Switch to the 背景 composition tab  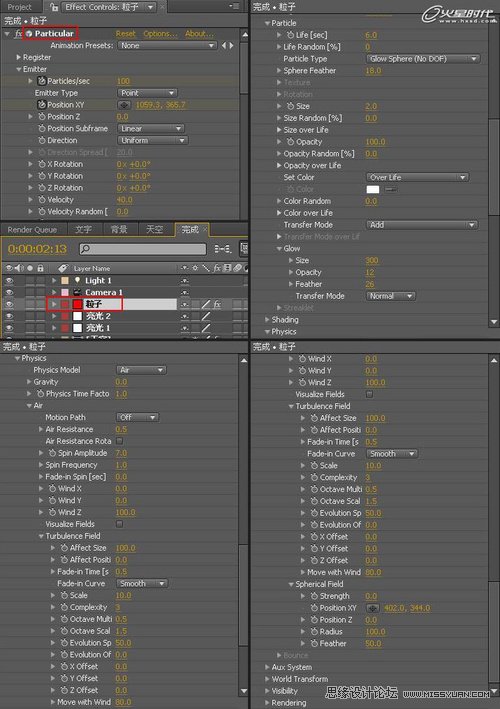tap(119, 230)
